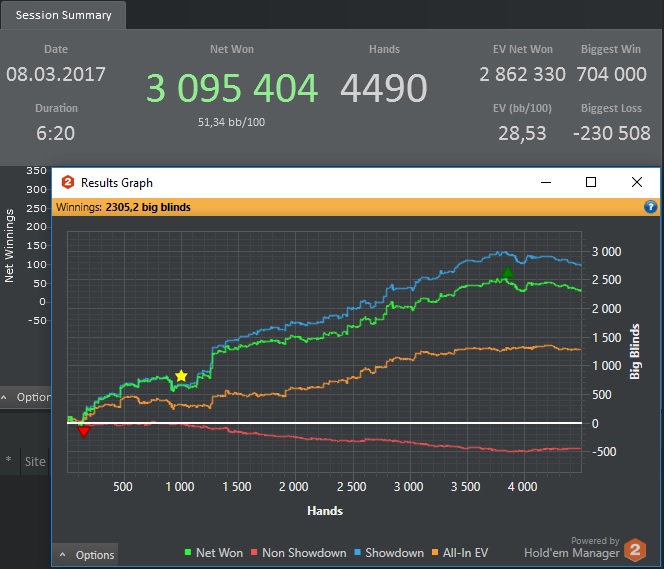The width and height of the screenshot is (664, 569).
Task: Click the Big Blinds y-axis title
Action: [x=634, y=351]
